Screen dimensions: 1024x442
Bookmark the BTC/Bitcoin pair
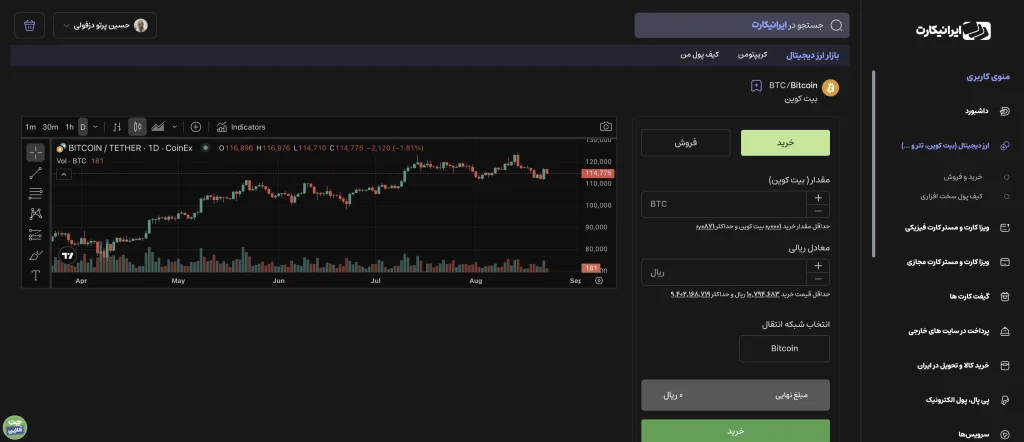point(756,86)
